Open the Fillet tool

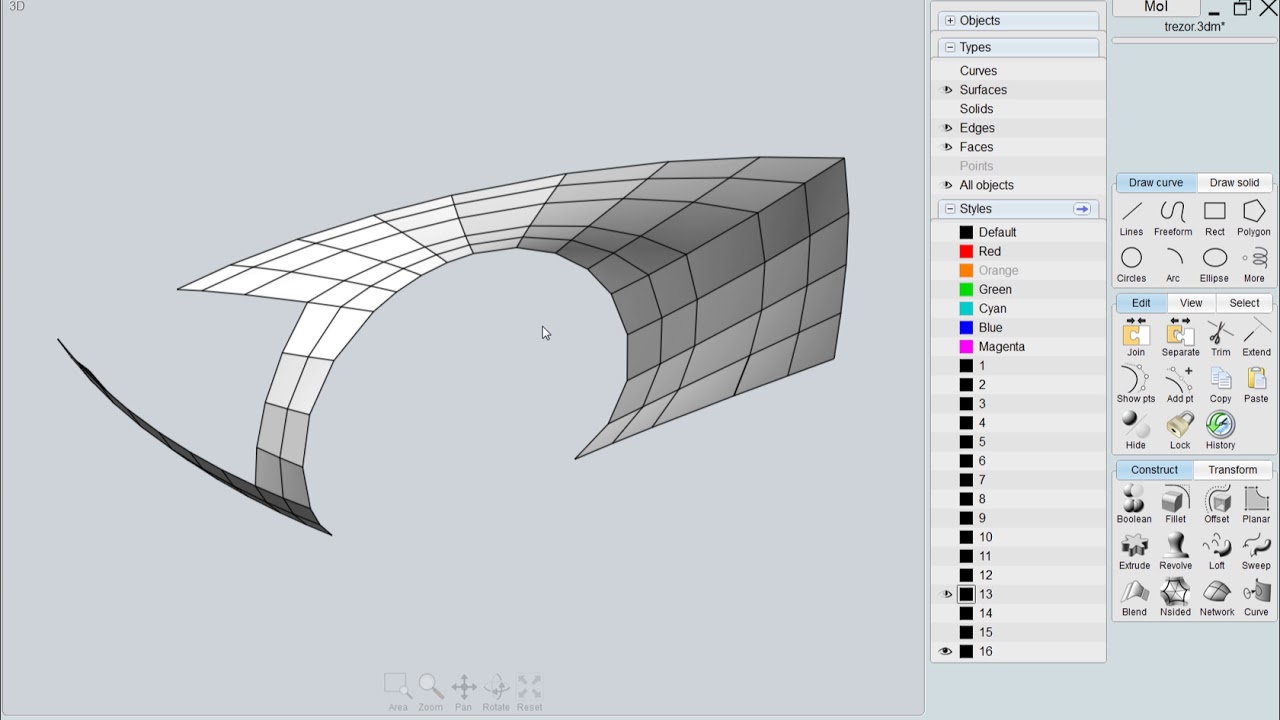(x=1175, y=504)
